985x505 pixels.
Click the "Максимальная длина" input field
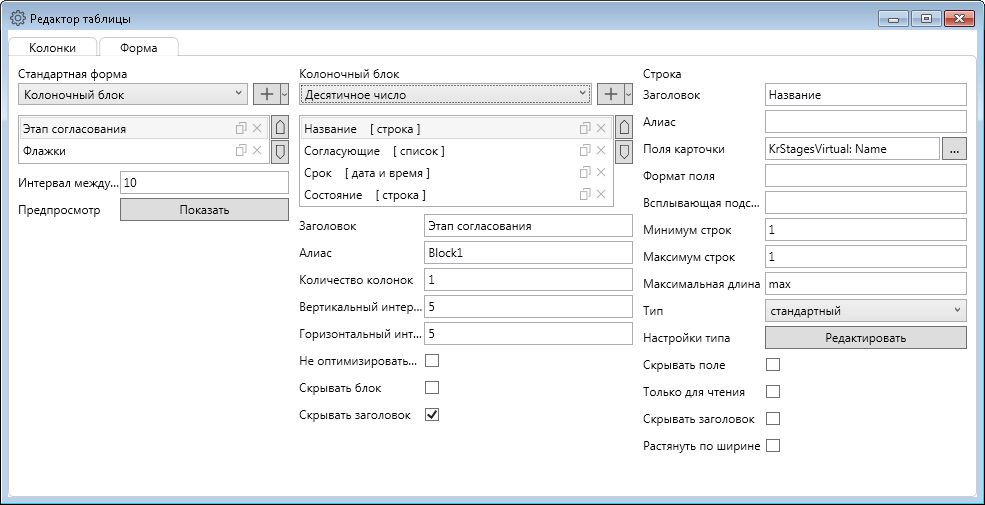(x=865, y=284)
